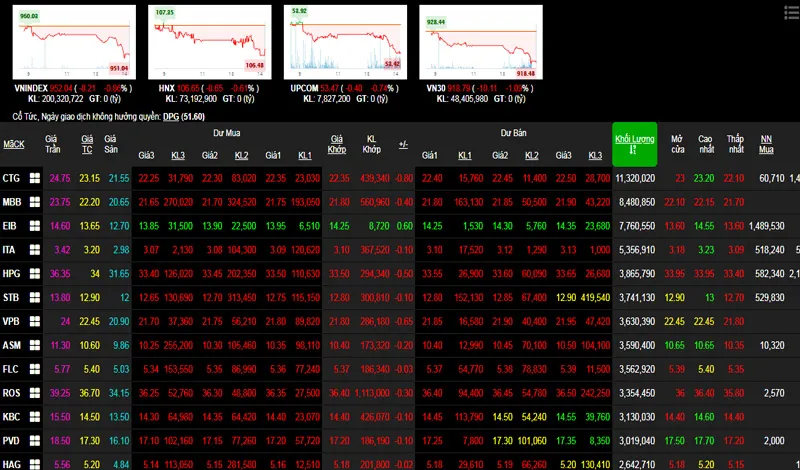Viewport: 800px width, 470px height.
Task: Click the KL3 header under Dư Bán
Action: click(x=595, y=155)
